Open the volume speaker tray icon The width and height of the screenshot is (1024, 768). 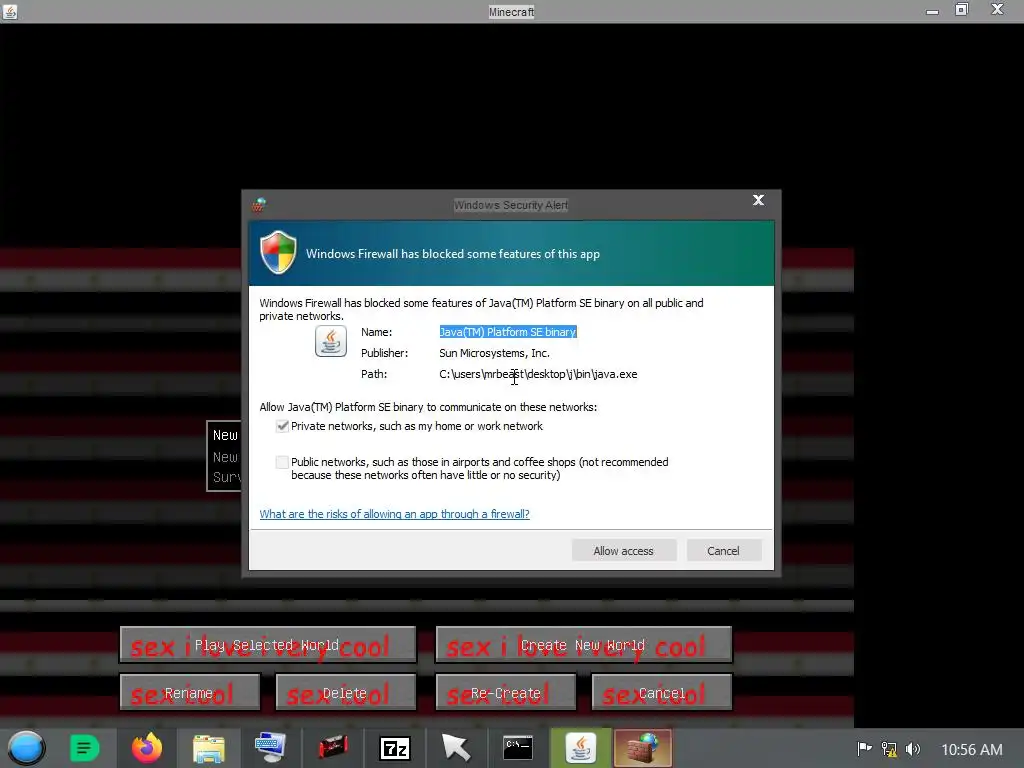(913, 749)
